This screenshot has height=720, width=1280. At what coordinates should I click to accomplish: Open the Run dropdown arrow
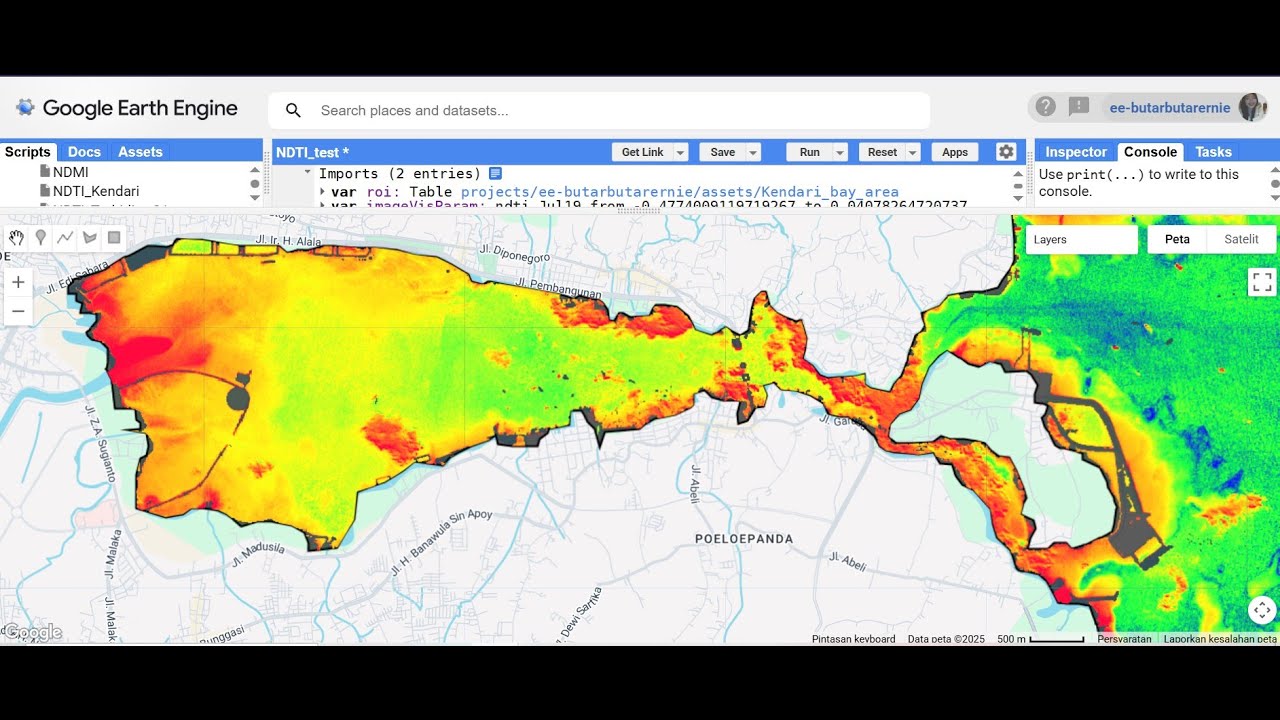pos(840,152)
